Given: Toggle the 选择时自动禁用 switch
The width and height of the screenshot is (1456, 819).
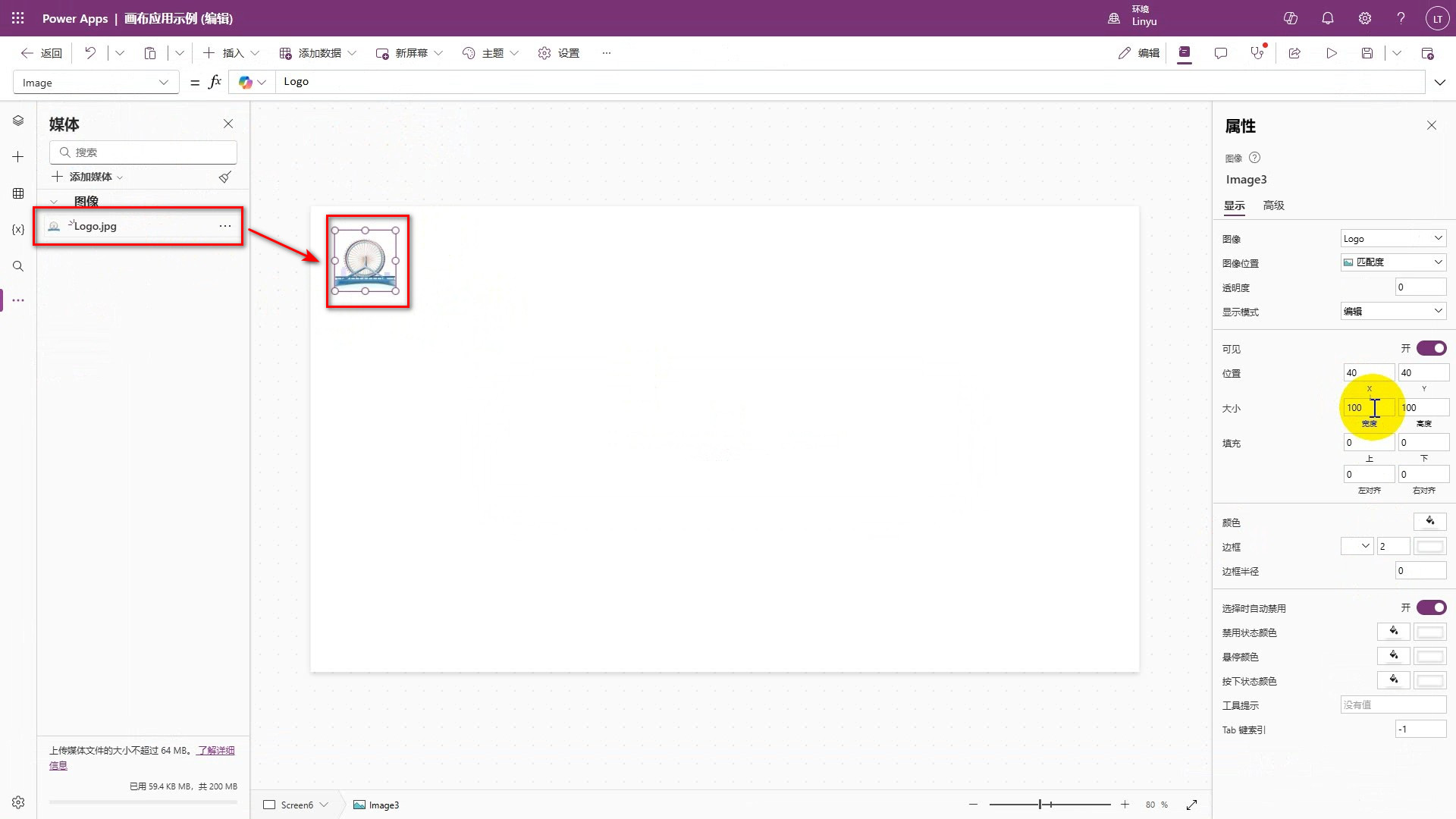Looking at the screenshot, I should (1431, 607).
